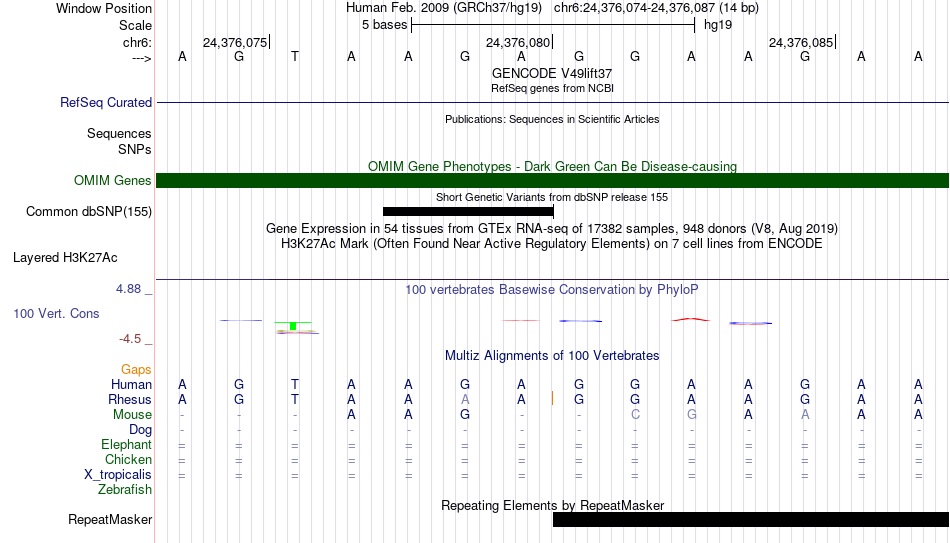
Task: Click the 'Human Feb. 2009 (GRCh37/hg19)' assembly text
Action: [443, 8]
